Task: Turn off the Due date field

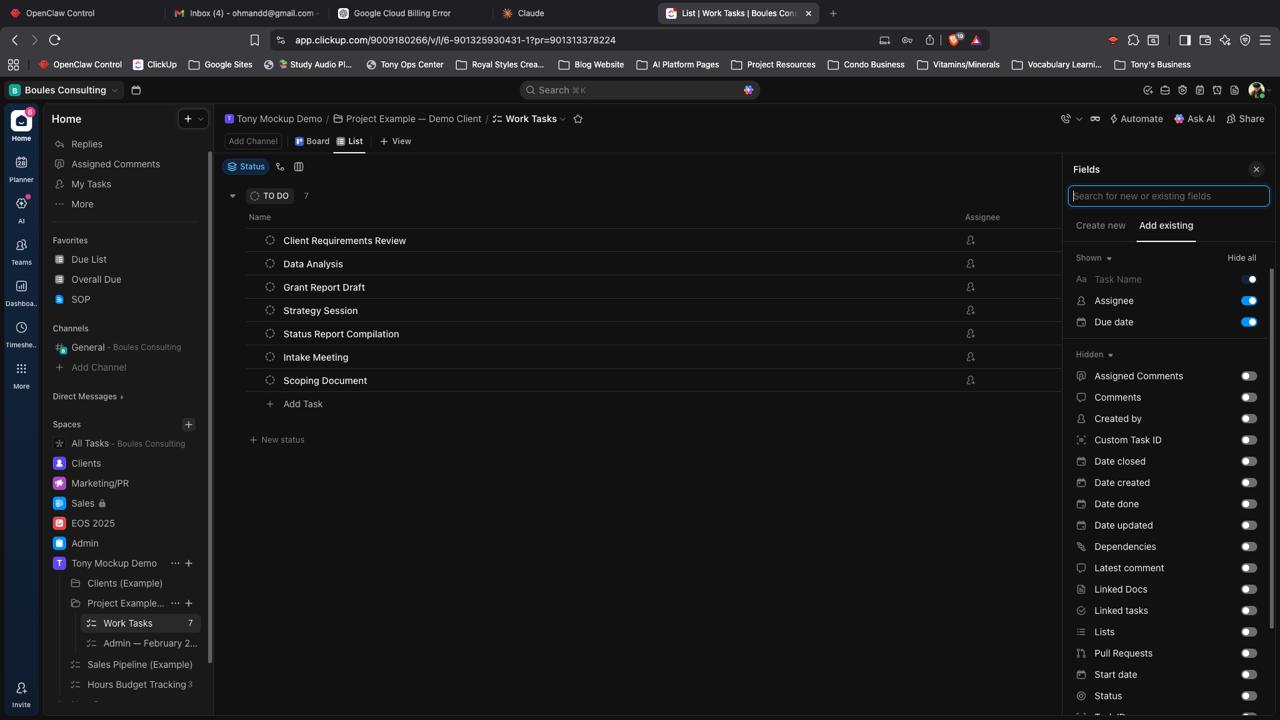Action: coord(1248,322)
